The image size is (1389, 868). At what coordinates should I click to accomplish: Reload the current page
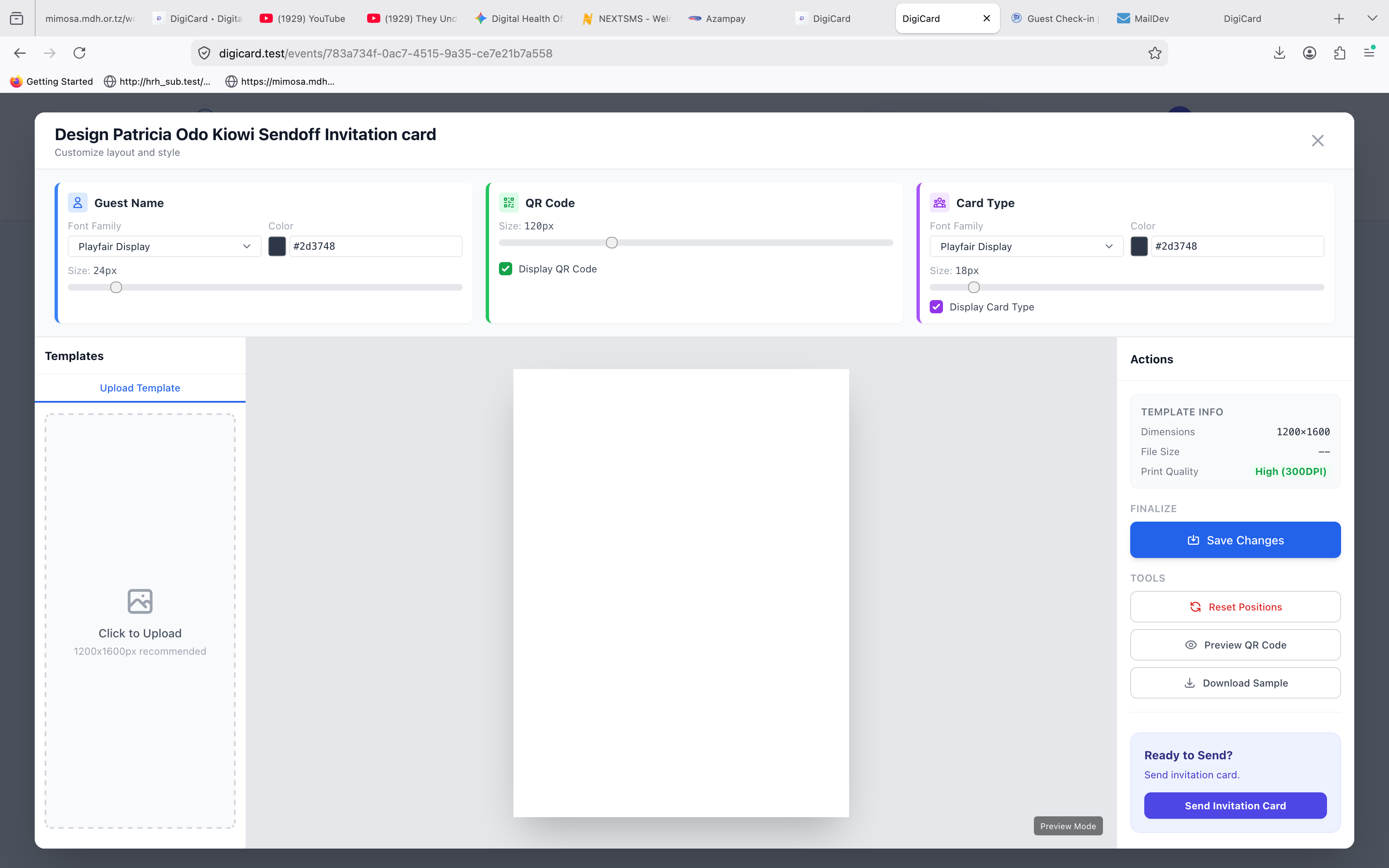80,53
